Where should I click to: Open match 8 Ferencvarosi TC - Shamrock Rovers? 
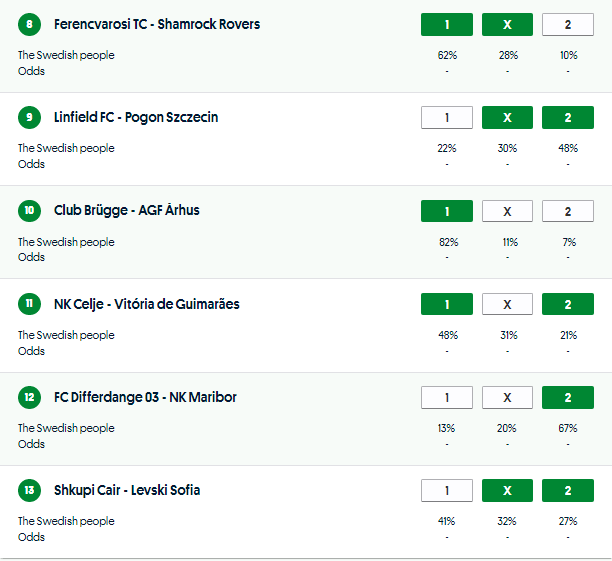coord(157,24)
